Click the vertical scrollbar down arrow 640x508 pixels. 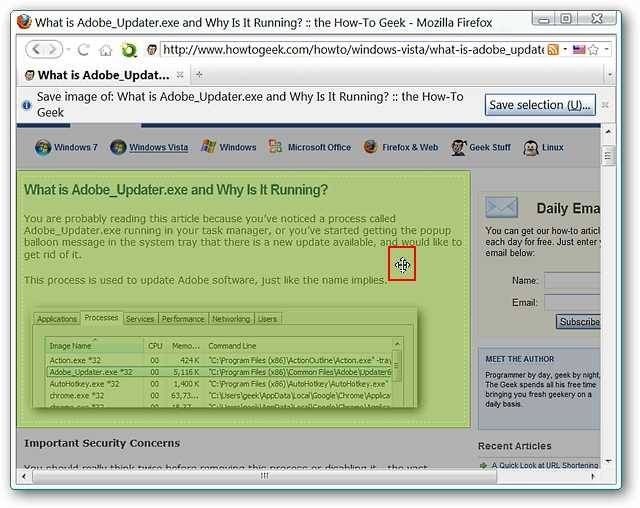tap(608, 461)
